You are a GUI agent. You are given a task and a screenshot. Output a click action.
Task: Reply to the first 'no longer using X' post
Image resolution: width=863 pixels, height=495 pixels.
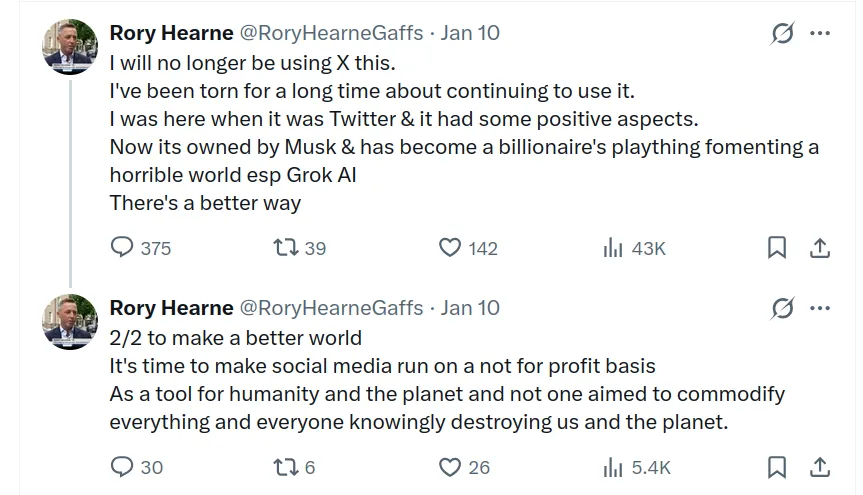point(122,247)
